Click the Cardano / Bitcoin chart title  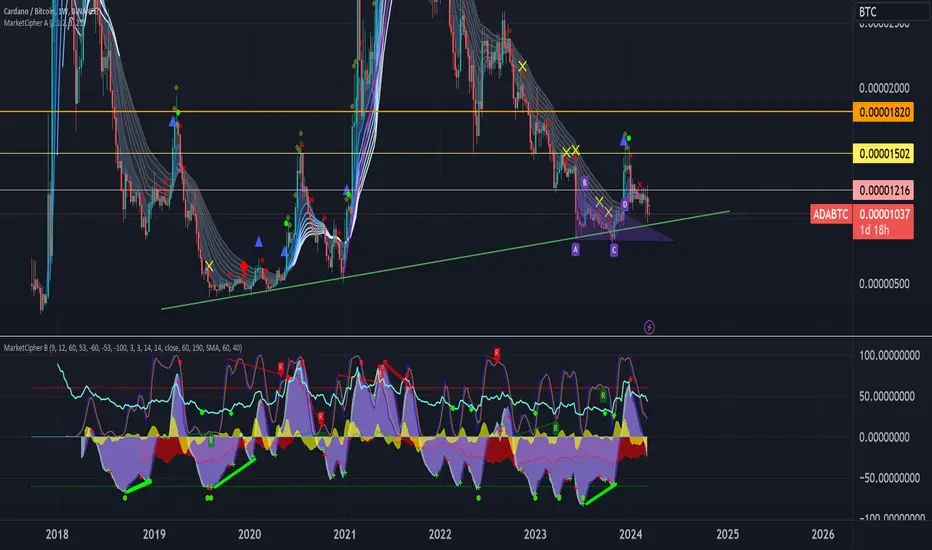point(51,11)
